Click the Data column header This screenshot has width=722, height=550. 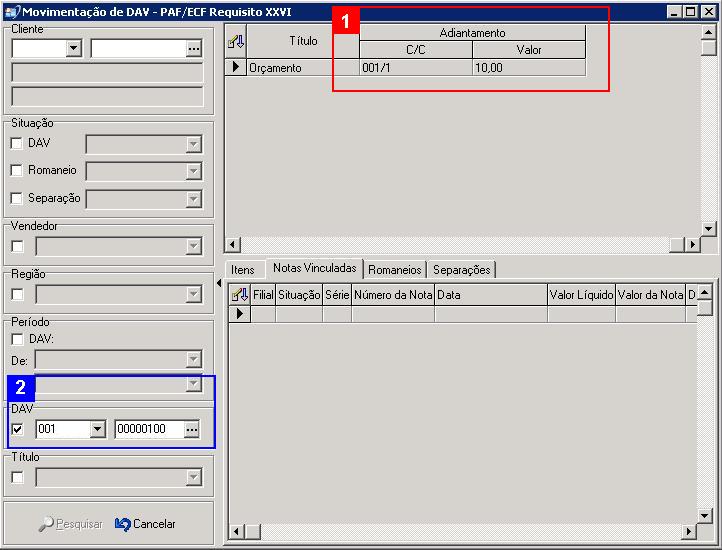coord(491,295)
